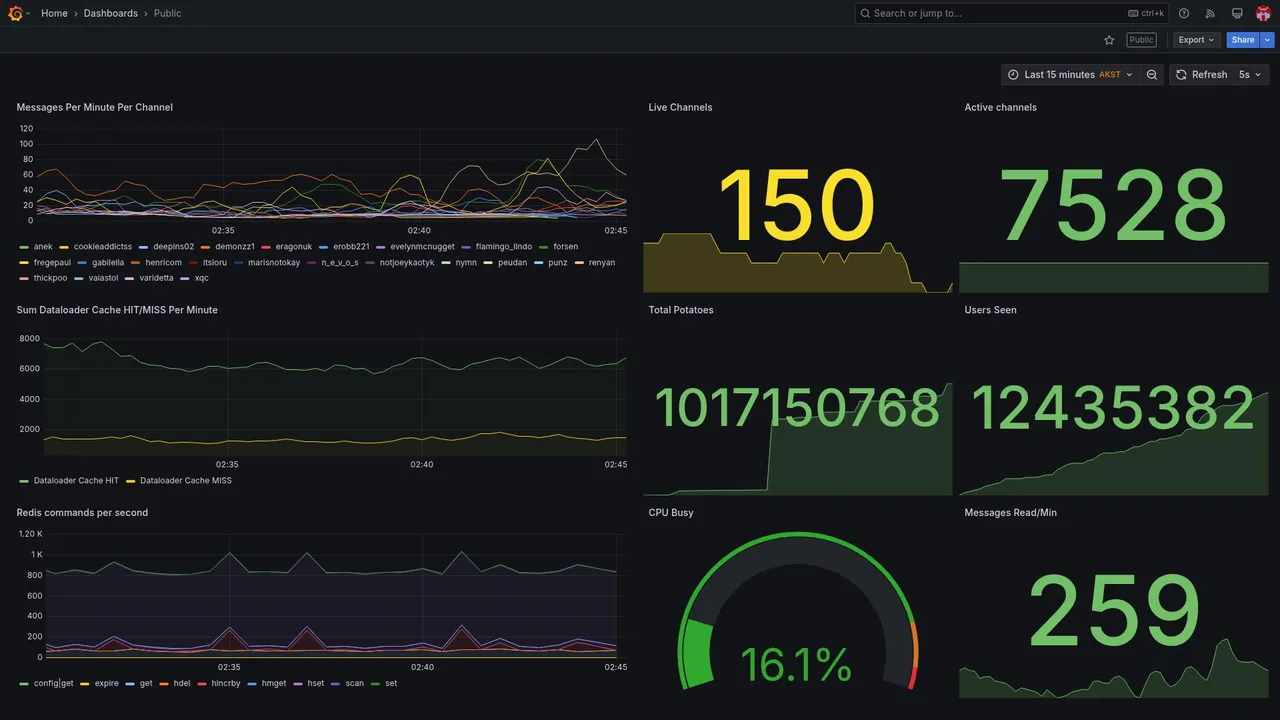Viewport: 1280px width, 720px height.
Task: Go to Home in breadcrumb
Action: (x=54, y=13)
